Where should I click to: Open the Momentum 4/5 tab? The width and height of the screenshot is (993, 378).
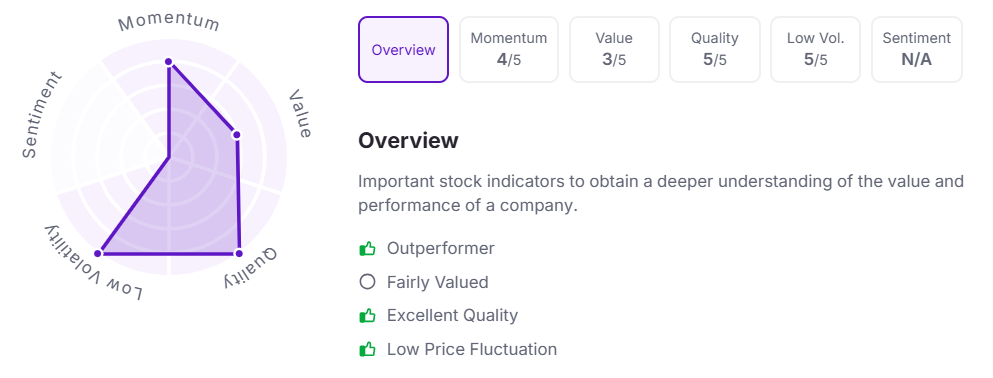tap(509, 49)
